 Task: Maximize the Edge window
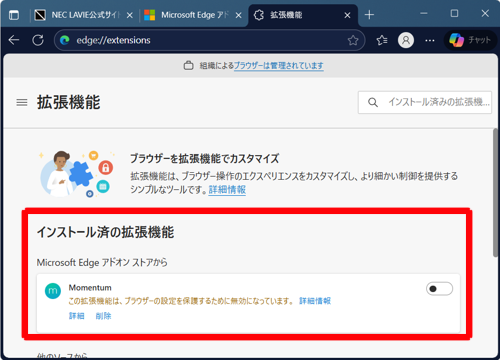(x=454, y=14)
